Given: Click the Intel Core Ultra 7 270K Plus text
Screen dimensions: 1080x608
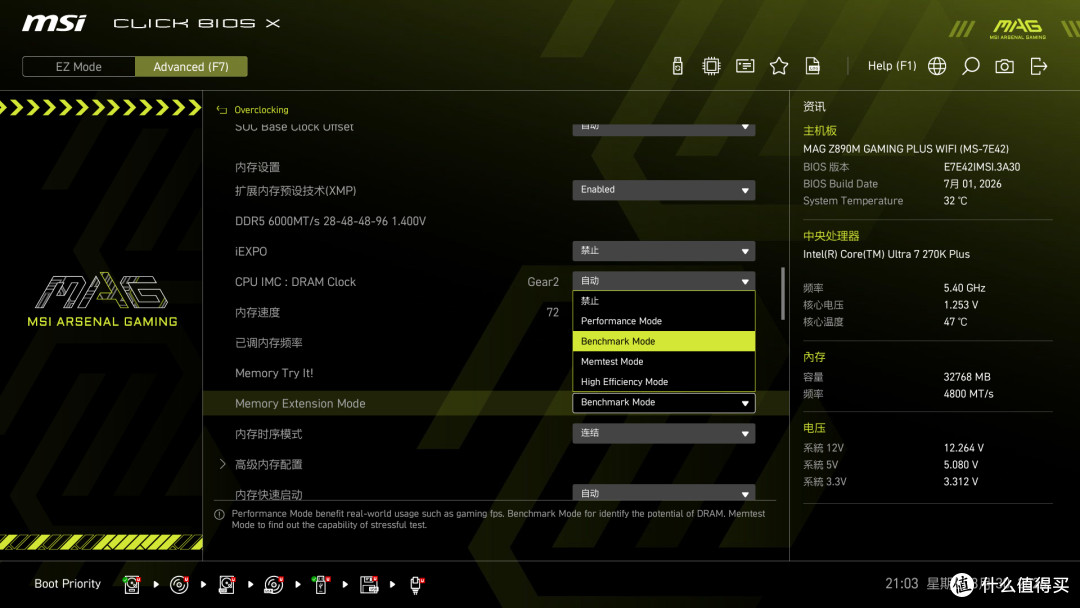Looking at the screenshot, I should coord(886,254).
